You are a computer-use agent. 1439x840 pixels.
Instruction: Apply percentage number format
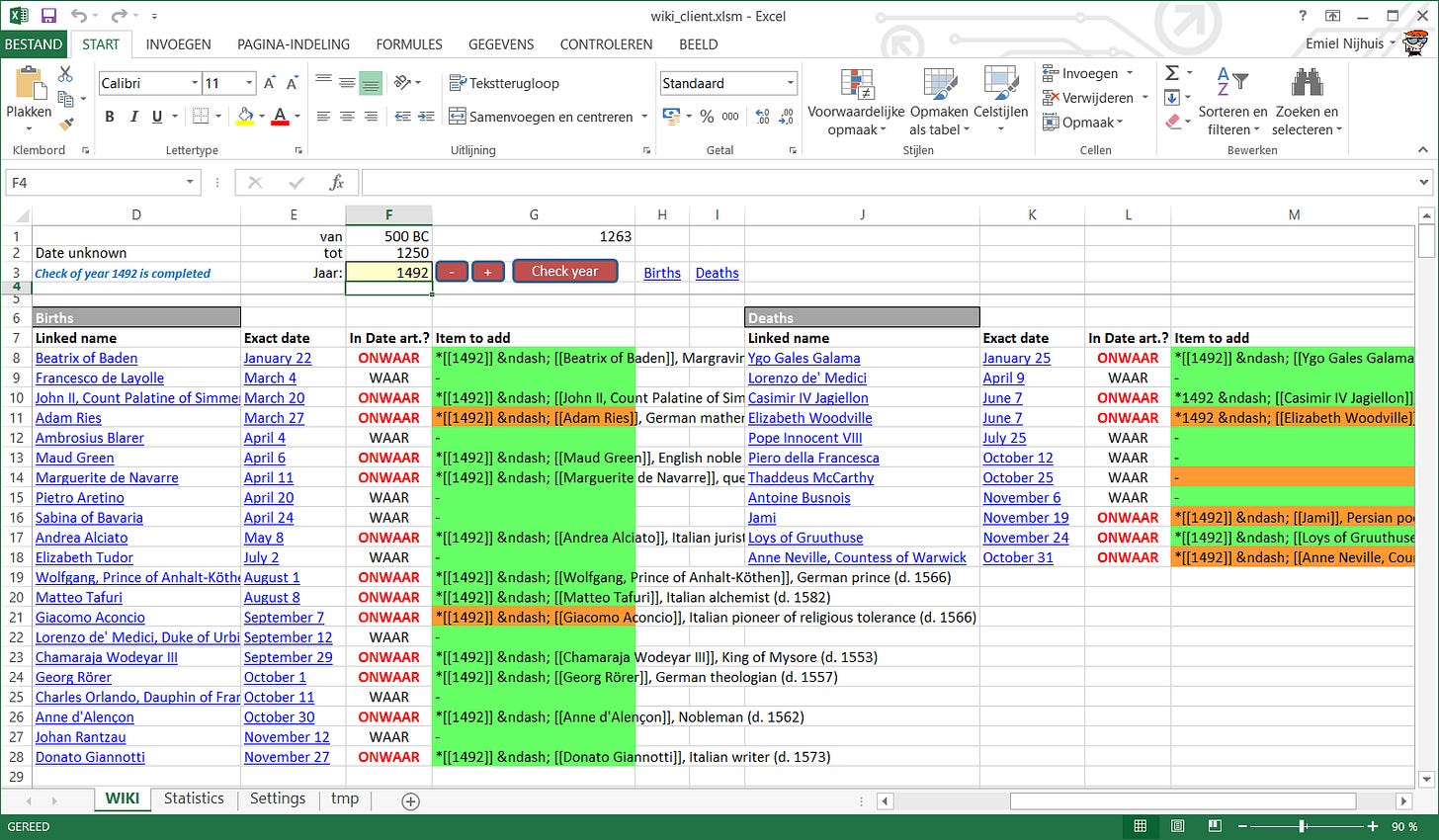[x=707, y=116]
